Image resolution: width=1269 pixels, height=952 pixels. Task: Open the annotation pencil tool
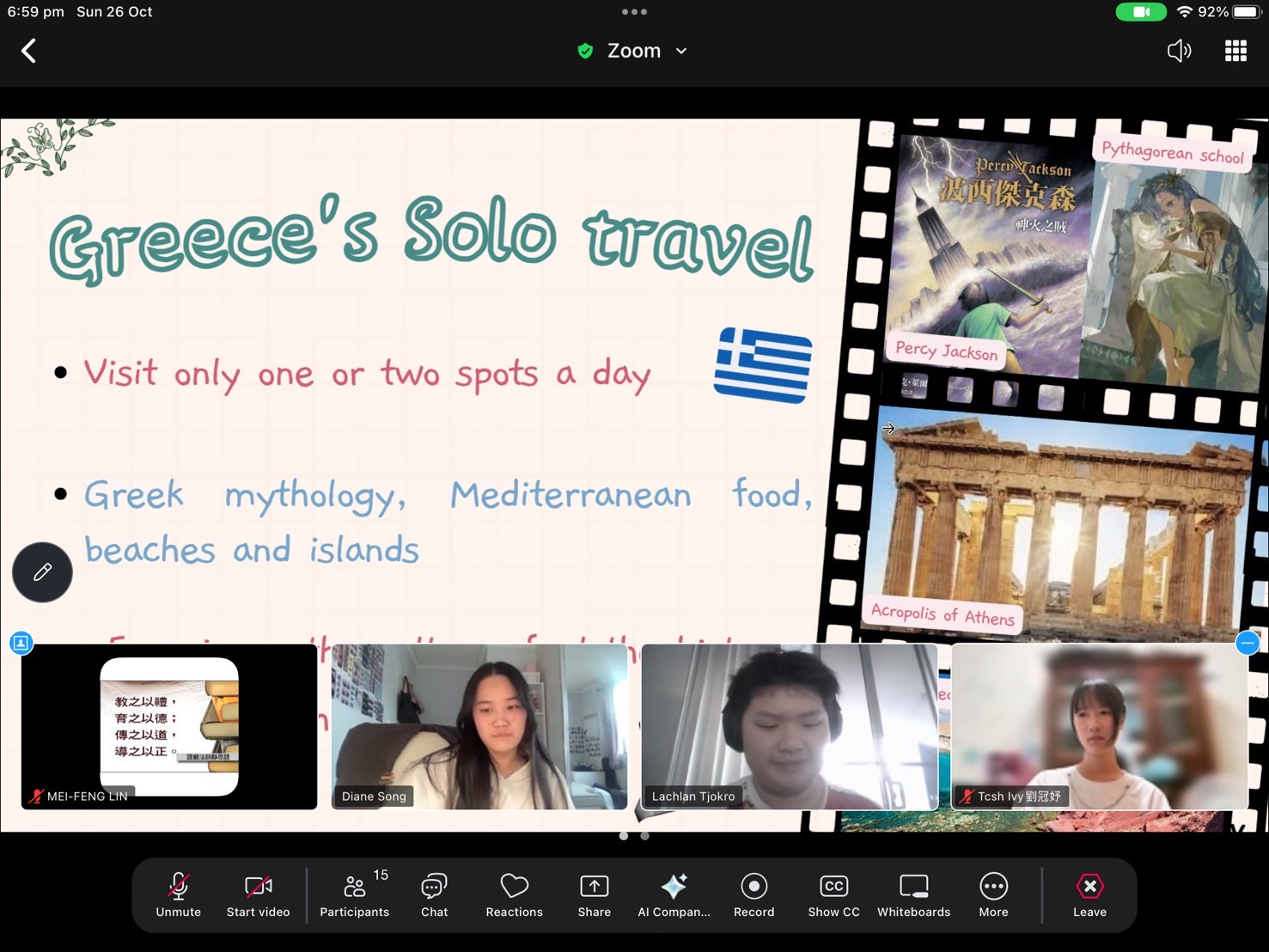pos(42,572)
